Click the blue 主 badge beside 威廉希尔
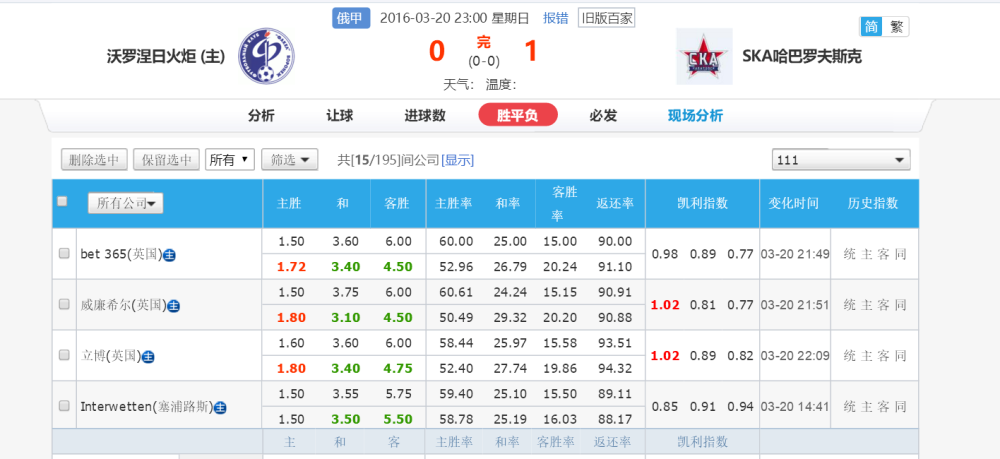This screenshot has height=459, width=1000. tap(173, 306)
